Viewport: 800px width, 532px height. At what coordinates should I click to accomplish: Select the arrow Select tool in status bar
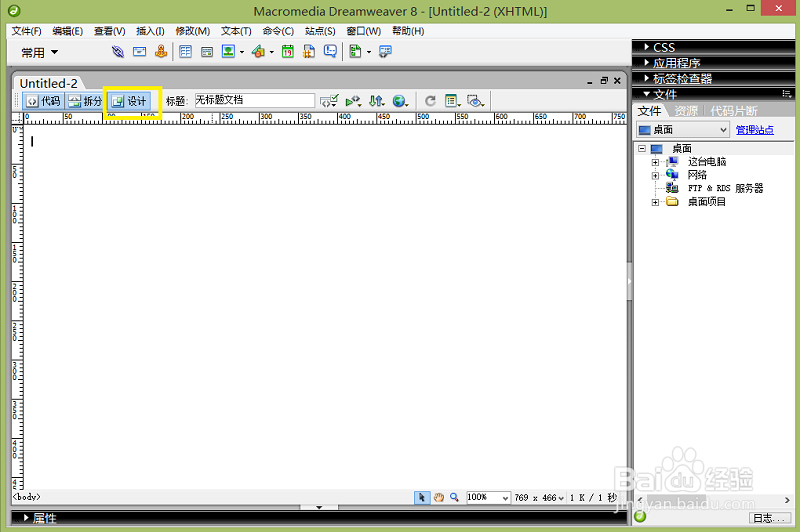pyautogui.click(x=422, y=497)
